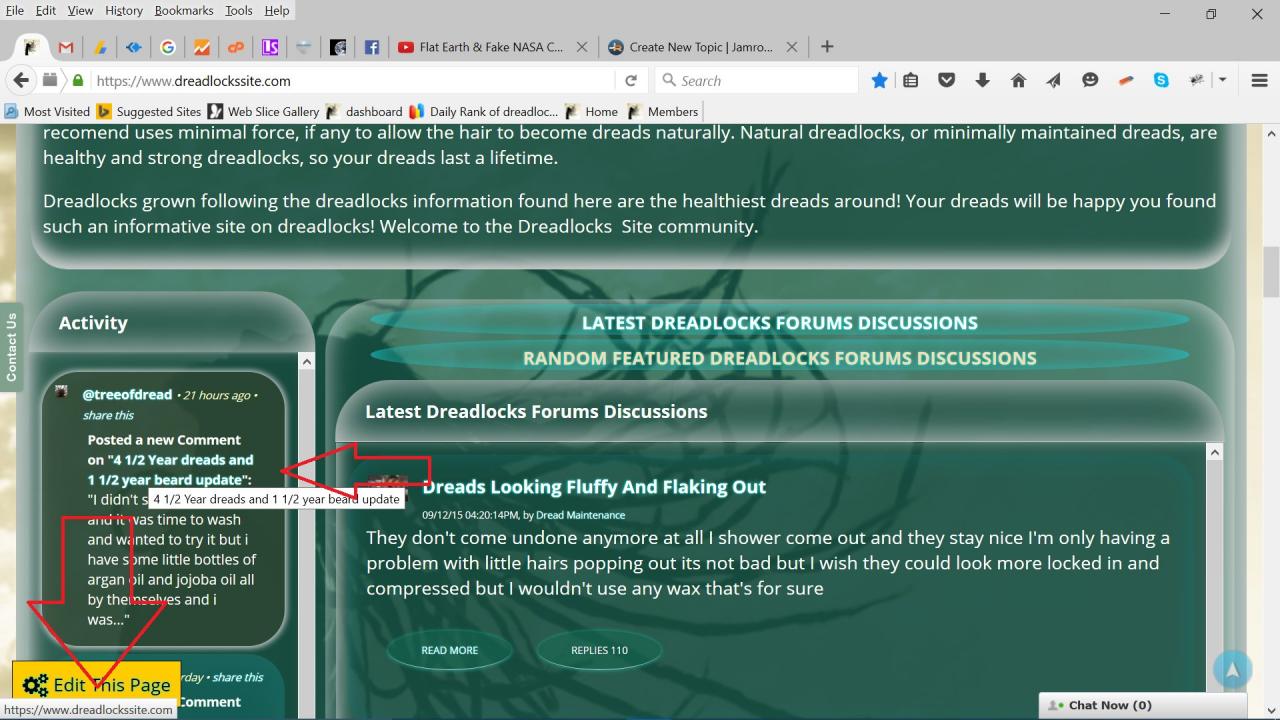Open the Most Visited bookmarks folder
Viewport: 1280px width, 720px height.
pyautogui.click(x=48, y=112)
